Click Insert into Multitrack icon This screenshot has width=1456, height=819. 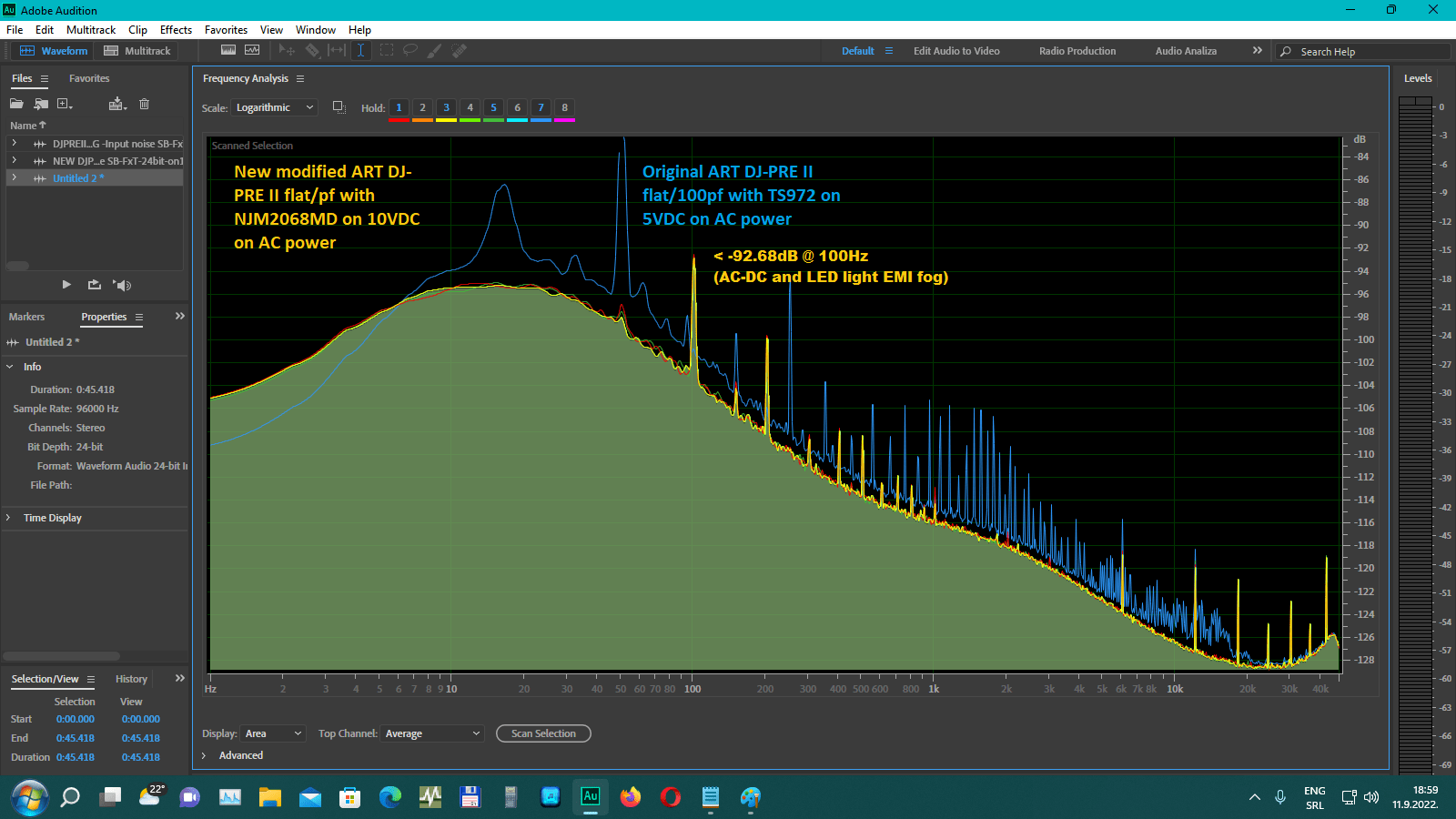tap(116, 104)
